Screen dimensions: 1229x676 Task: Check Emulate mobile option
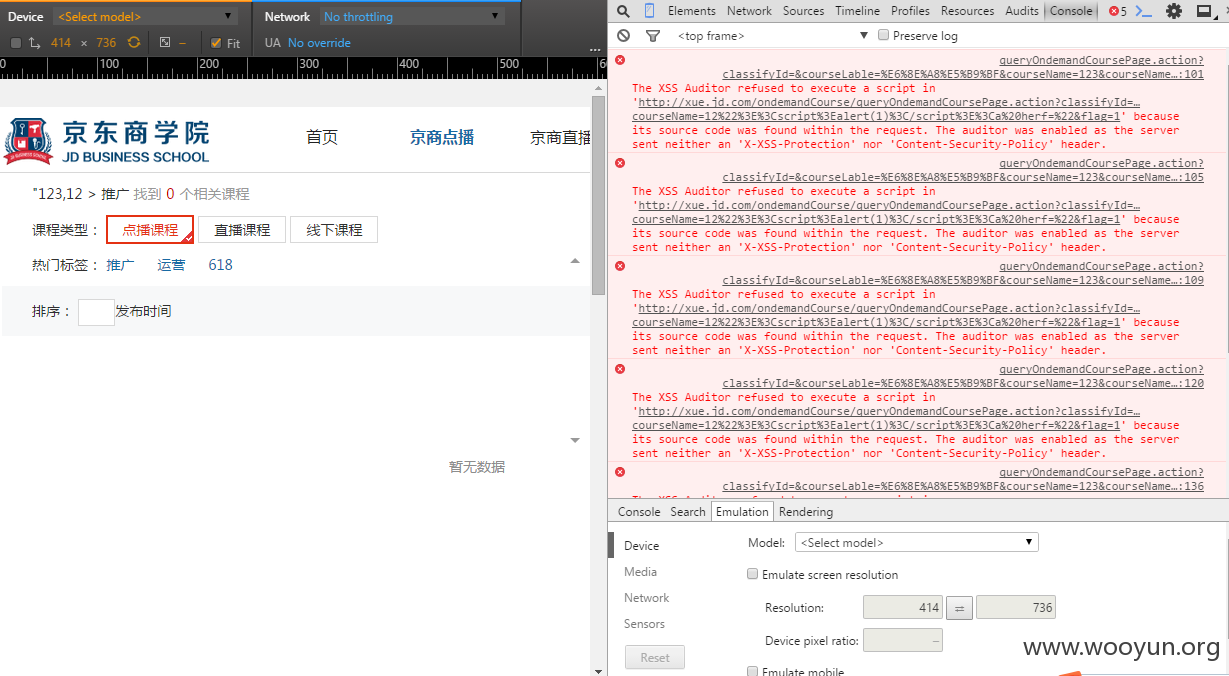753,671
